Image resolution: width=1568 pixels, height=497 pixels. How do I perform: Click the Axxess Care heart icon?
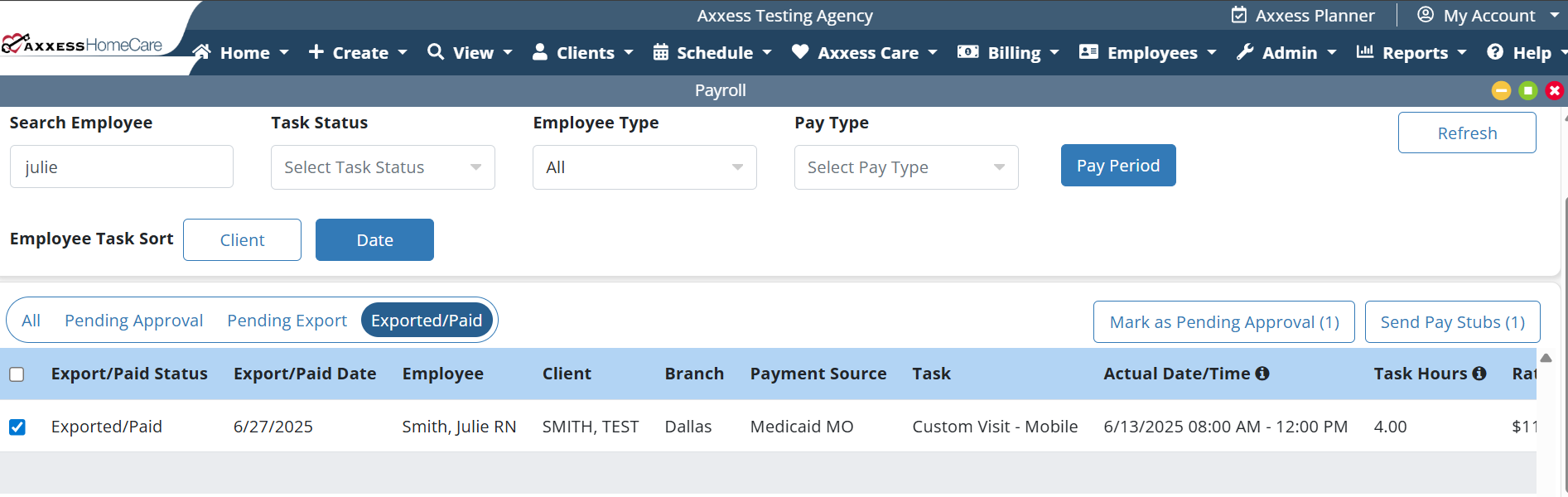800,52
